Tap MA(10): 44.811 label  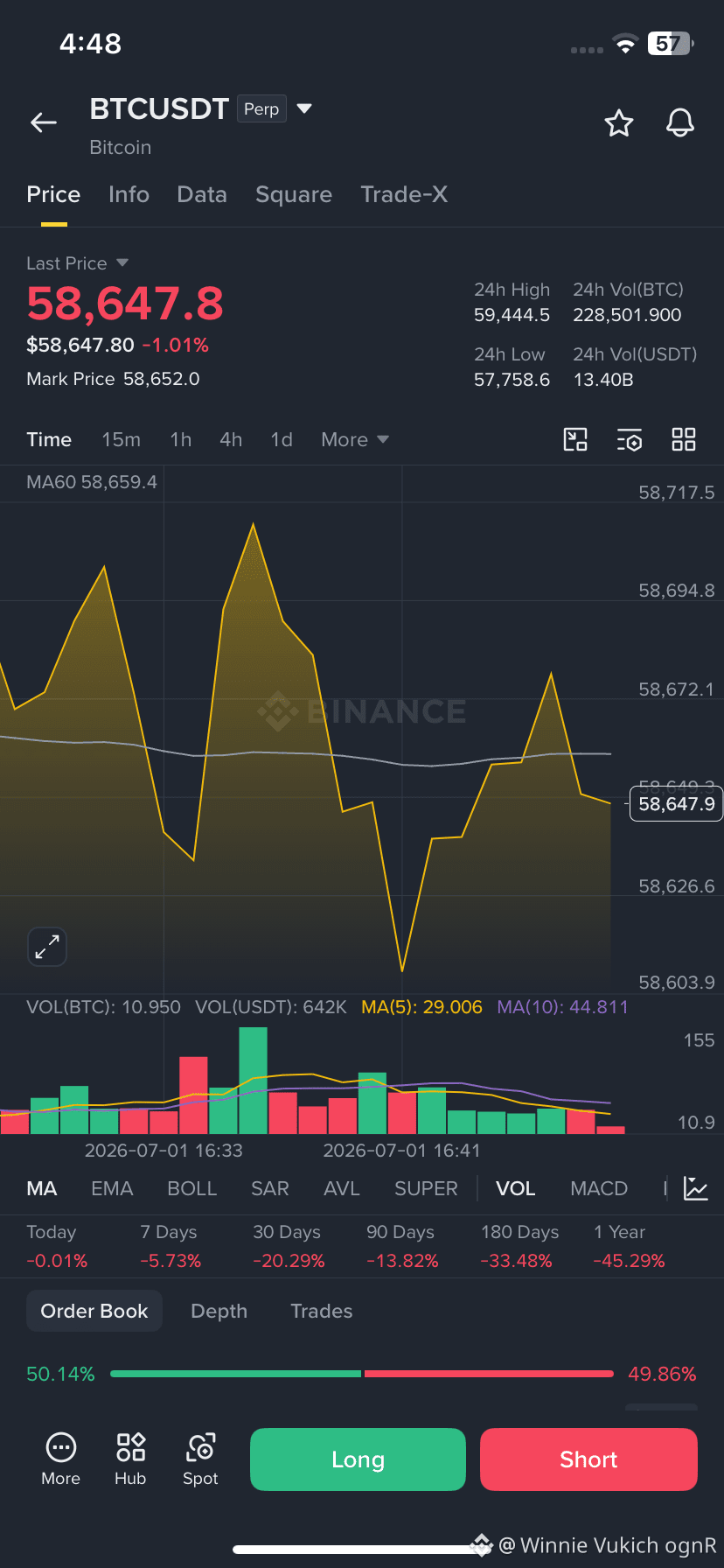[562, 1007]
